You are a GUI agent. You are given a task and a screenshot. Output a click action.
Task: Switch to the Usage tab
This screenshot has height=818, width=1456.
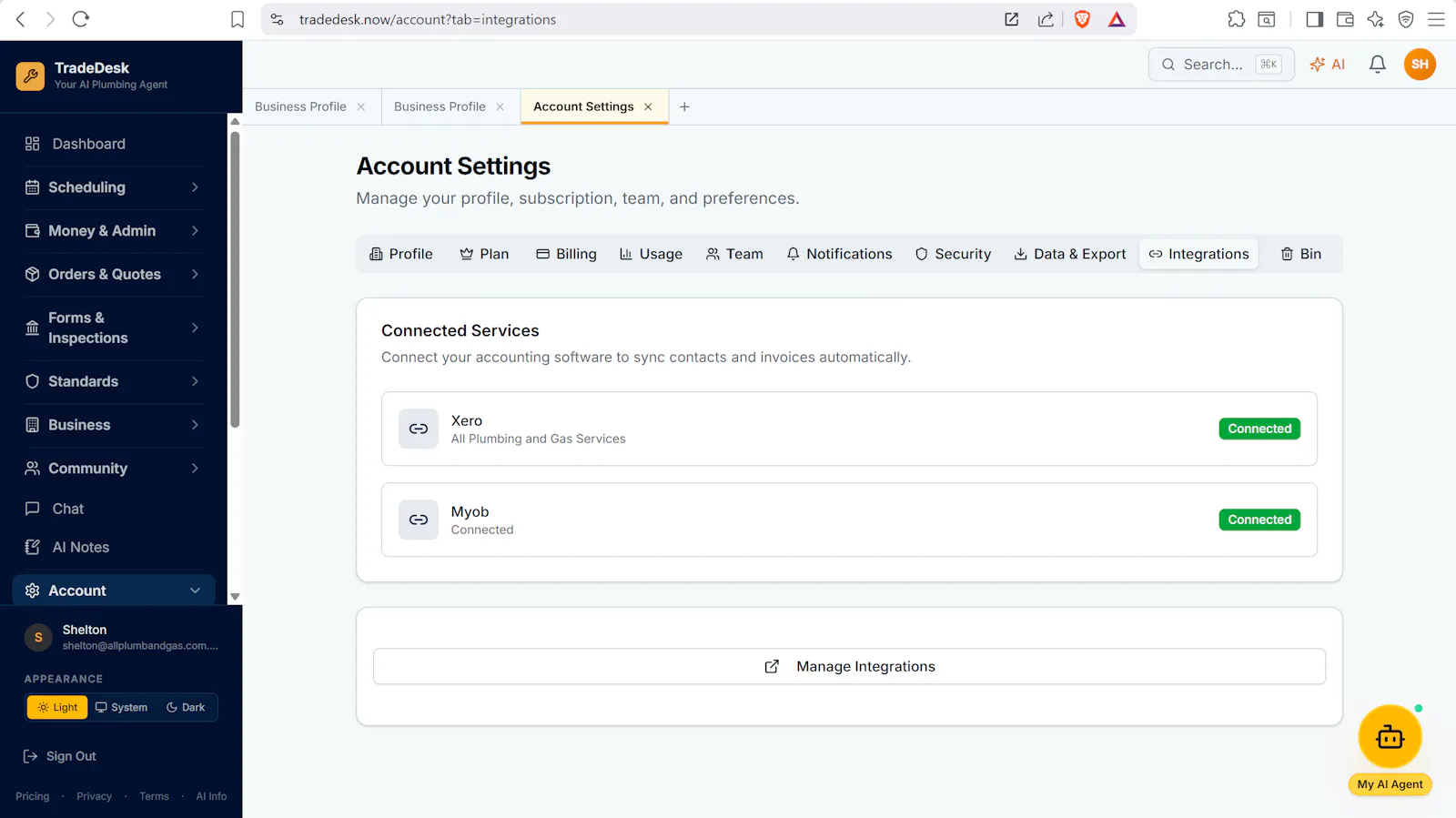[651, 254]
